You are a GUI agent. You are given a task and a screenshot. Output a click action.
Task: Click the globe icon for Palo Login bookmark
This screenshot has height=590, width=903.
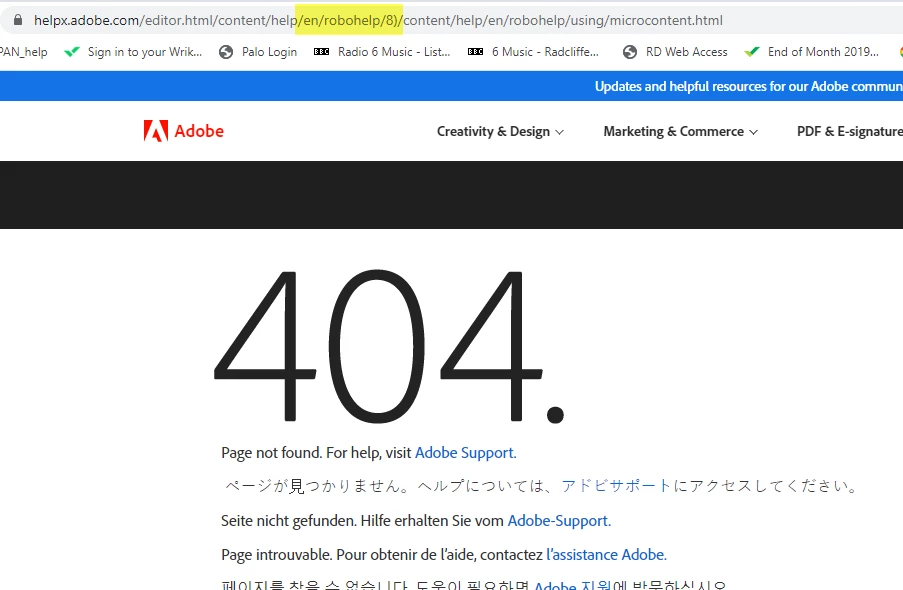pos(226,52)
